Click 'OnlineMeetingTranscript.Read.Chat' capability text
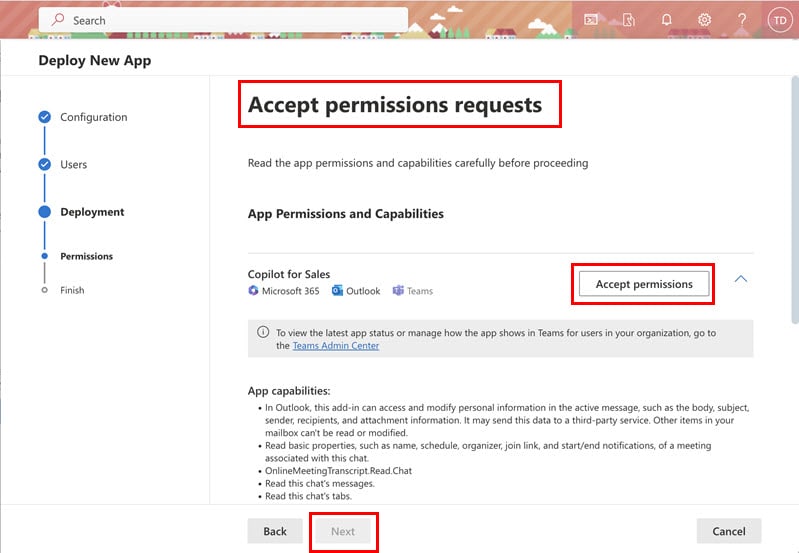The width and height of the screenshot is (799, 553). coord(338,471)
